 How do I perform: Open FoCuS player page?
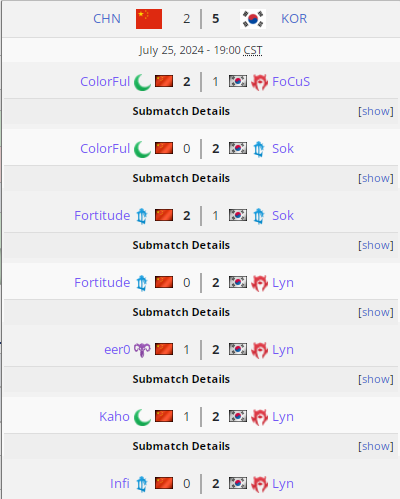tap(291, 82)
